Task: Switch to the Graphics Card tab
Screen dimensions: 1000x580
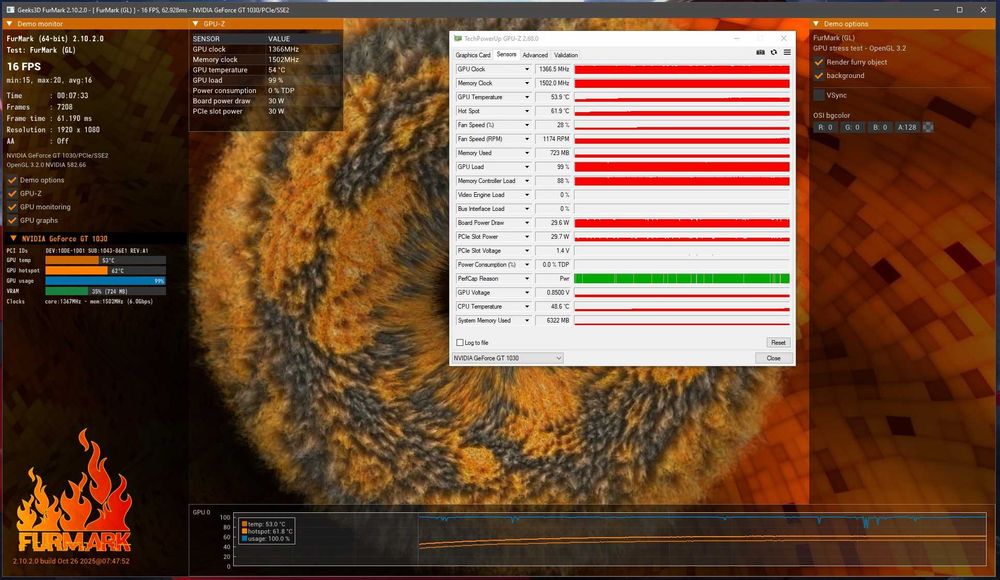Action: pyautogui.click(x=473, y=55)
